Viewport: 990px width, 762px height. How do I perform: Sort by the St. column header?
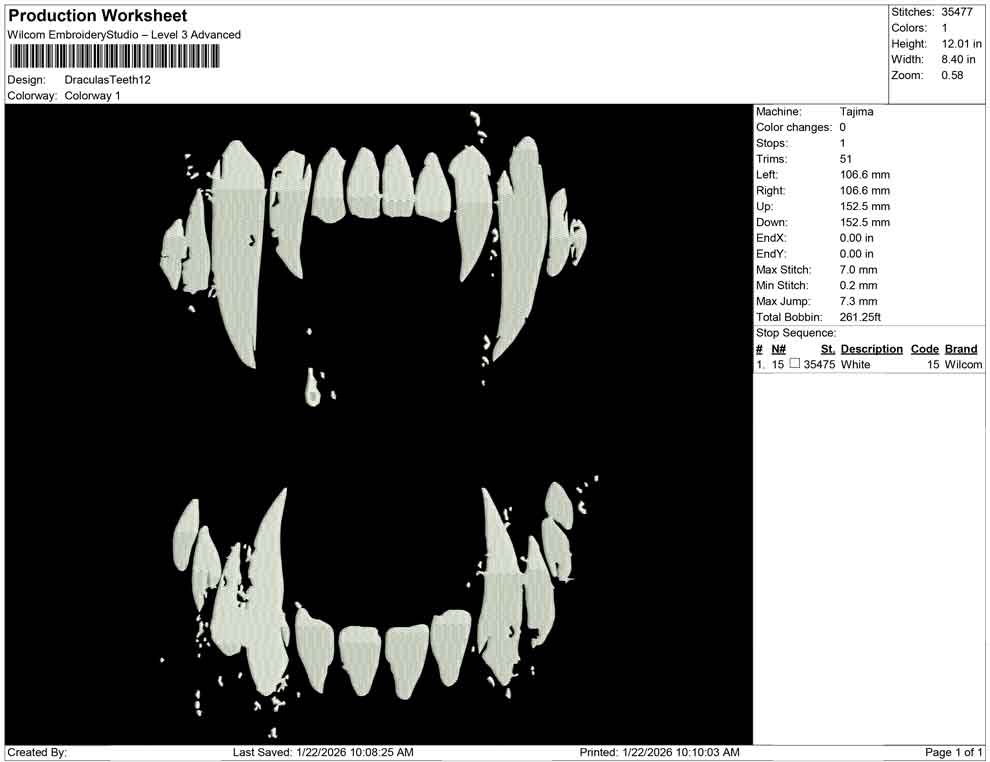[x=826, y=348]
